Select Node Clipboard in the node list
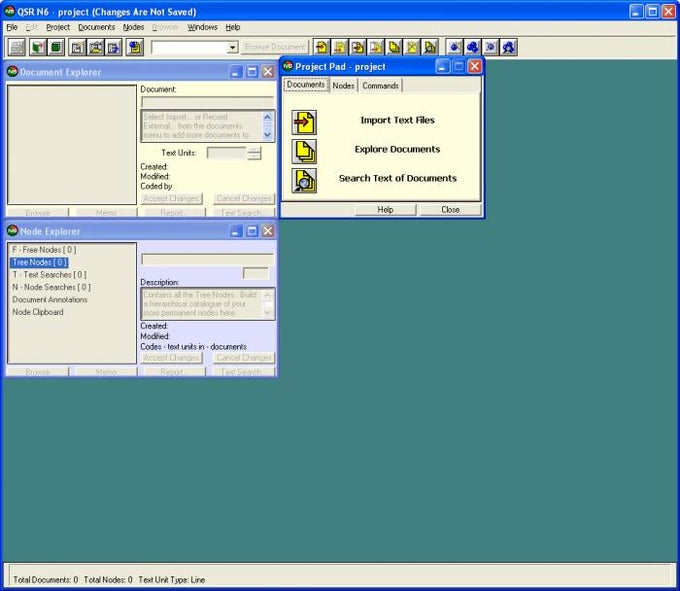This screenshot has width=680, height=591. click(38, 312)
